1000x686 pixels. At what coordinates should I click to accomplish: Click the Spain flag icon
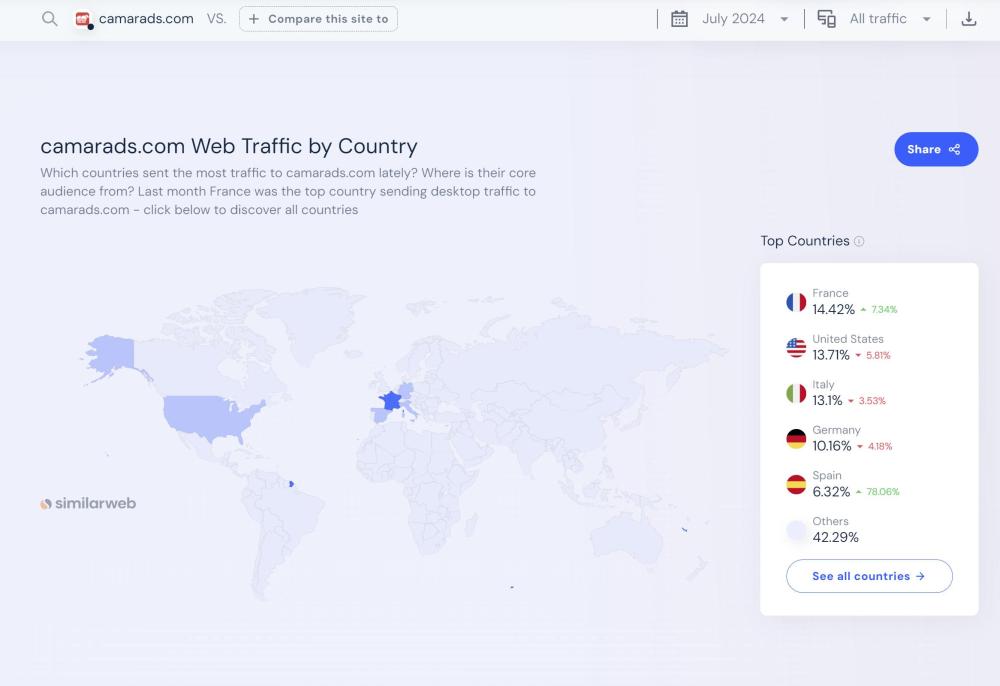pyautogui.click(x=796, y=484)
